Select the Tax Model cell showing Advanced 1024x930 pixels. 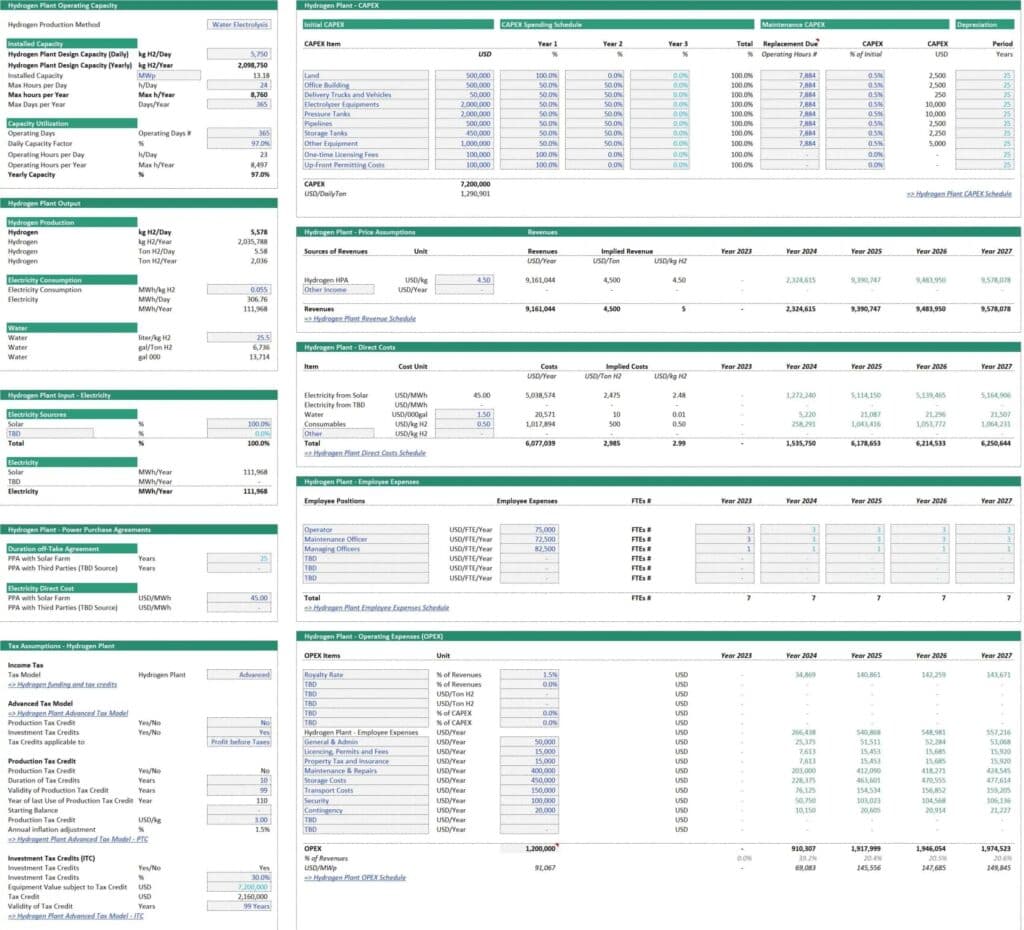coord(239,675)
